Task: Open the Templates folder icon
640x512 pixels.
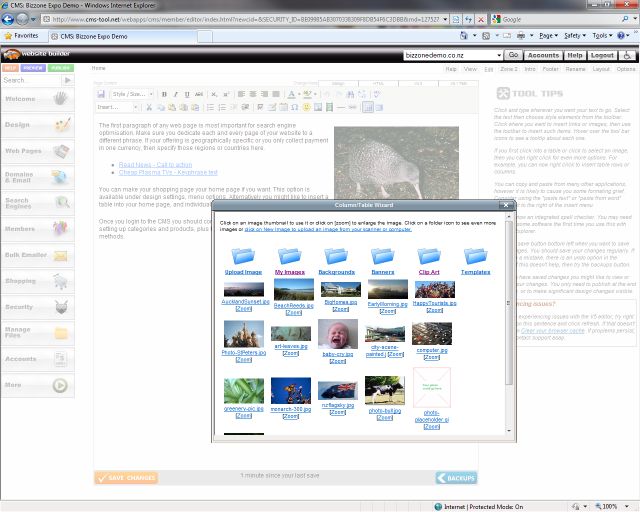Action: pos(475,256)
